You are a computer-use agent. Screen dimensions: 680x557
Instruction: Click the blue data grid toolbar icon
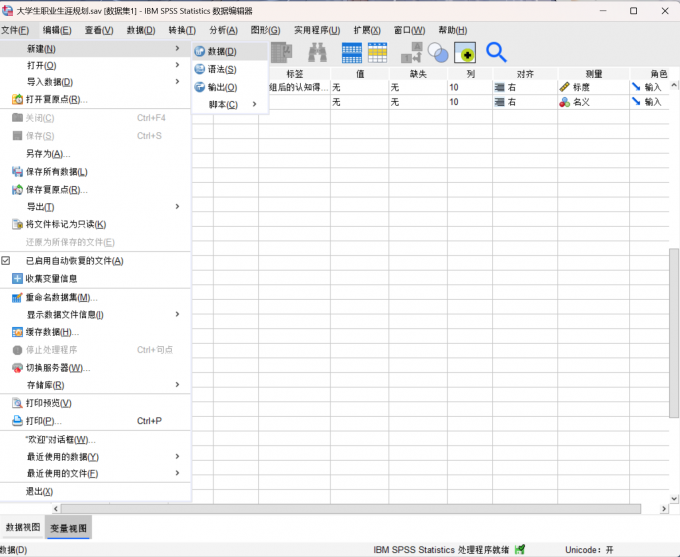pos(352,52)
